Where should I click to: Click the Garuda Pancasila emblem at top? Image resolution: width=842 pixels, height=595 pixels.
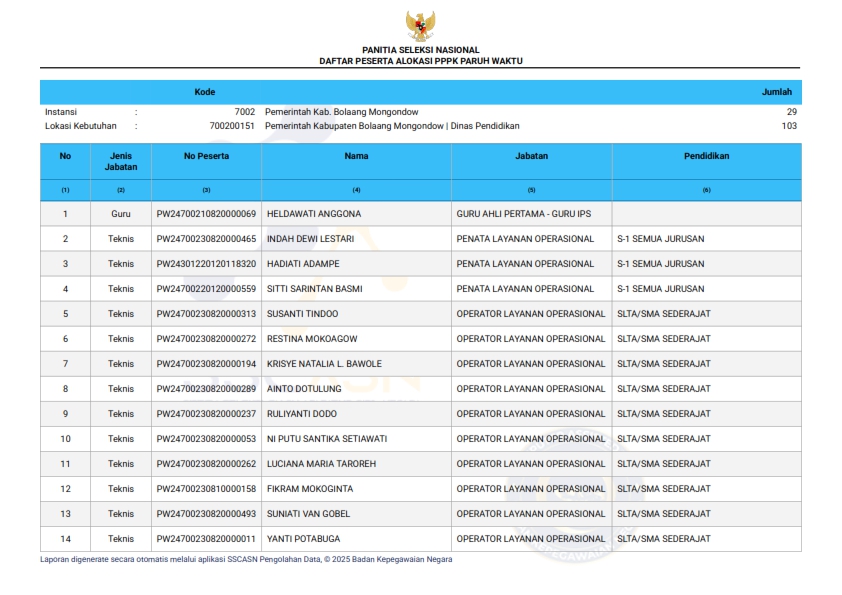point(420,25)
